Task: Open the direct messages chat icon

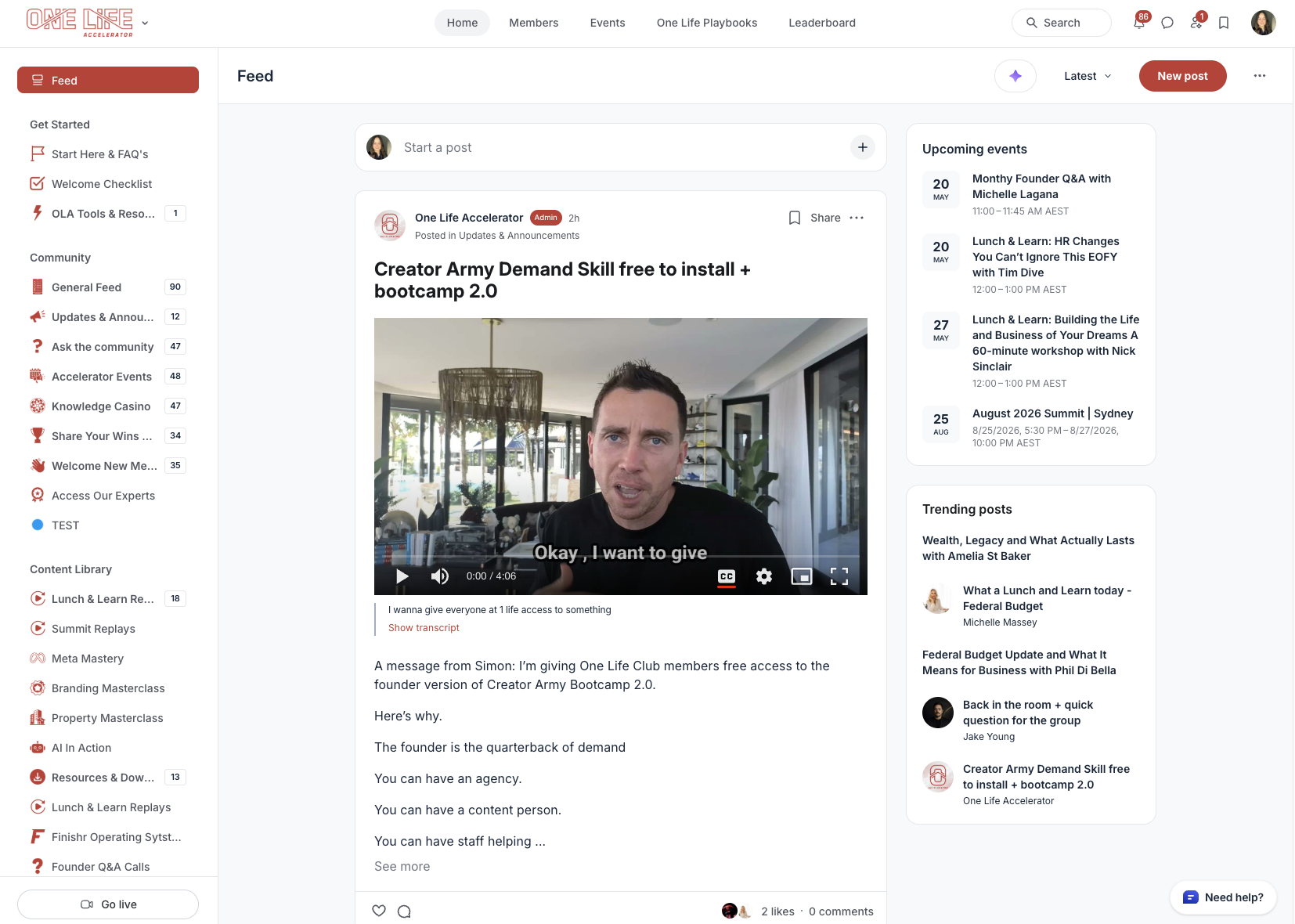Action: pos(1167,23)
